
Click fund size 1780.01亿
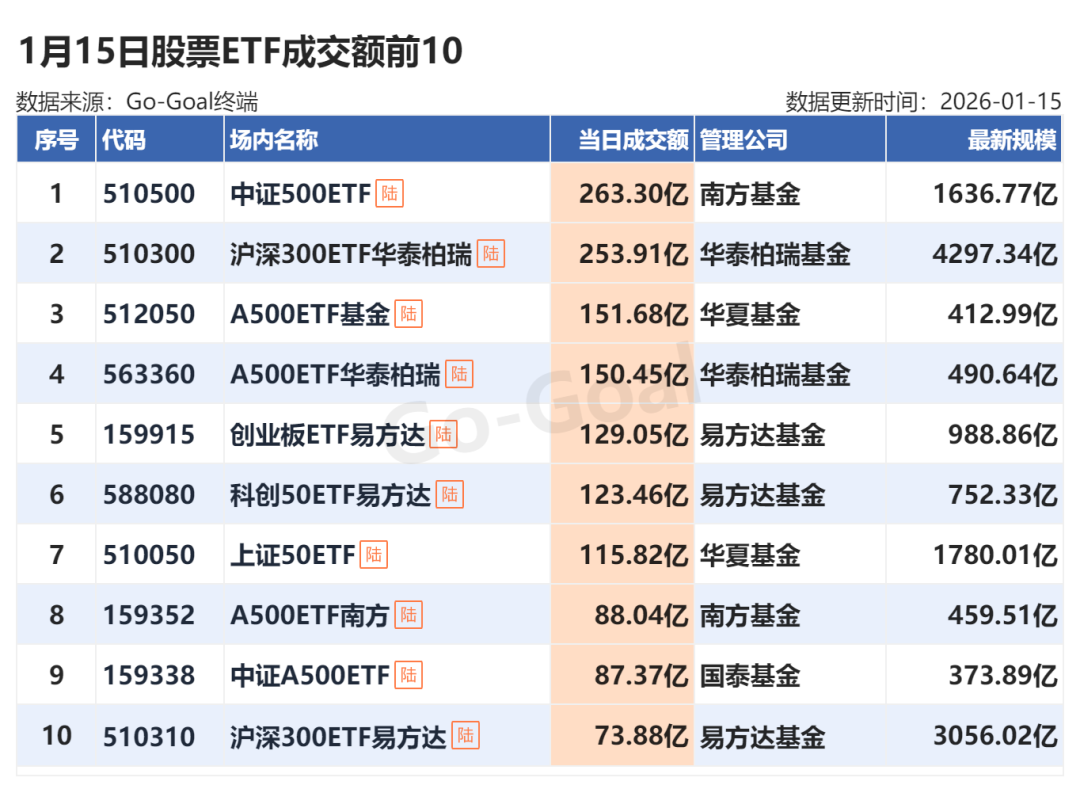[x=995, y=555]
